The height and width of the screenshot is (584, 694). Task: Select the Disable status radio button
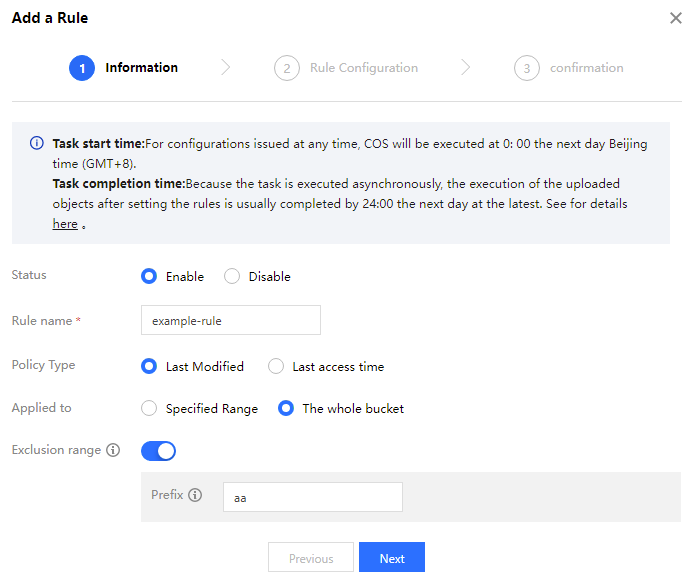(x=232, y=276)
